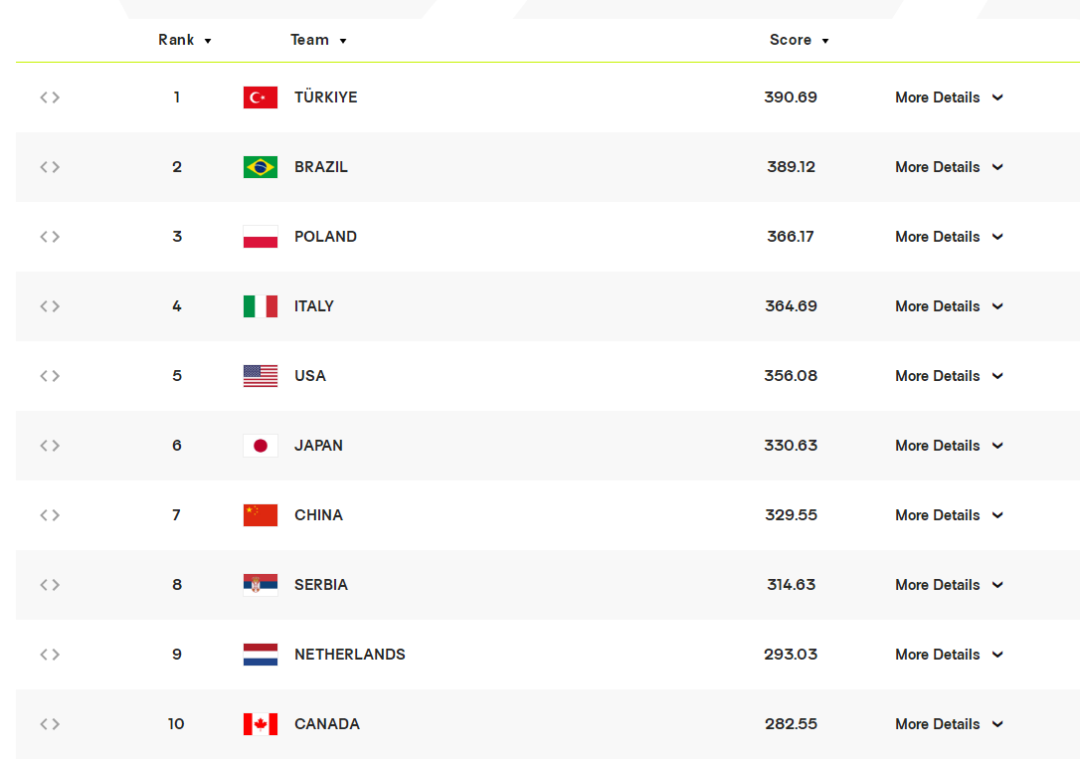Viewport: 1080px width, 766px height.
Task: Click the Japan flag icon
Action: 260,446
